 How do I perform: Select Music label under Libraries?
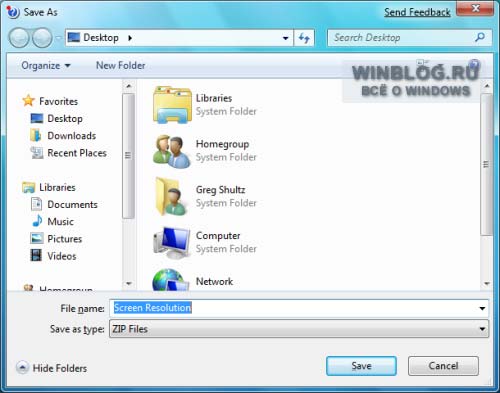pyautogui.click(x=60, y=222)
